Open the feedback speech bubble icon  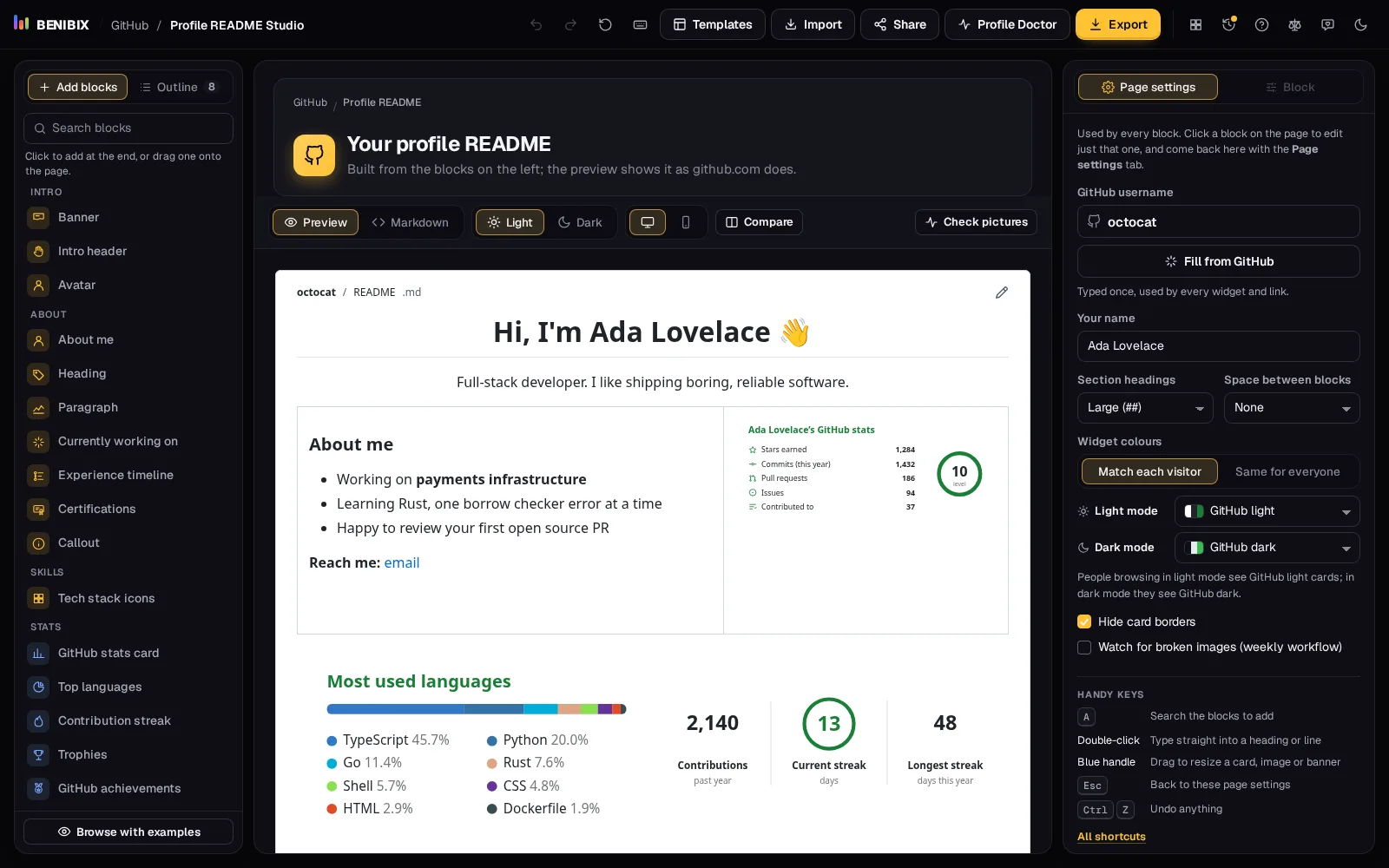click(x=1327, y=25)
